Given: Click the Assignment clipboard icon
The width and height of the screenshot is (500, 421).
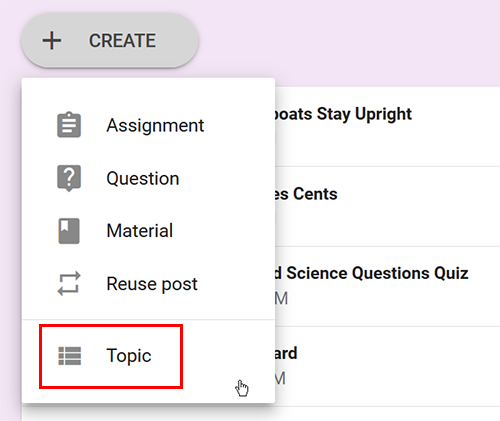Looking at the screenshot, I should pos(69,125).
